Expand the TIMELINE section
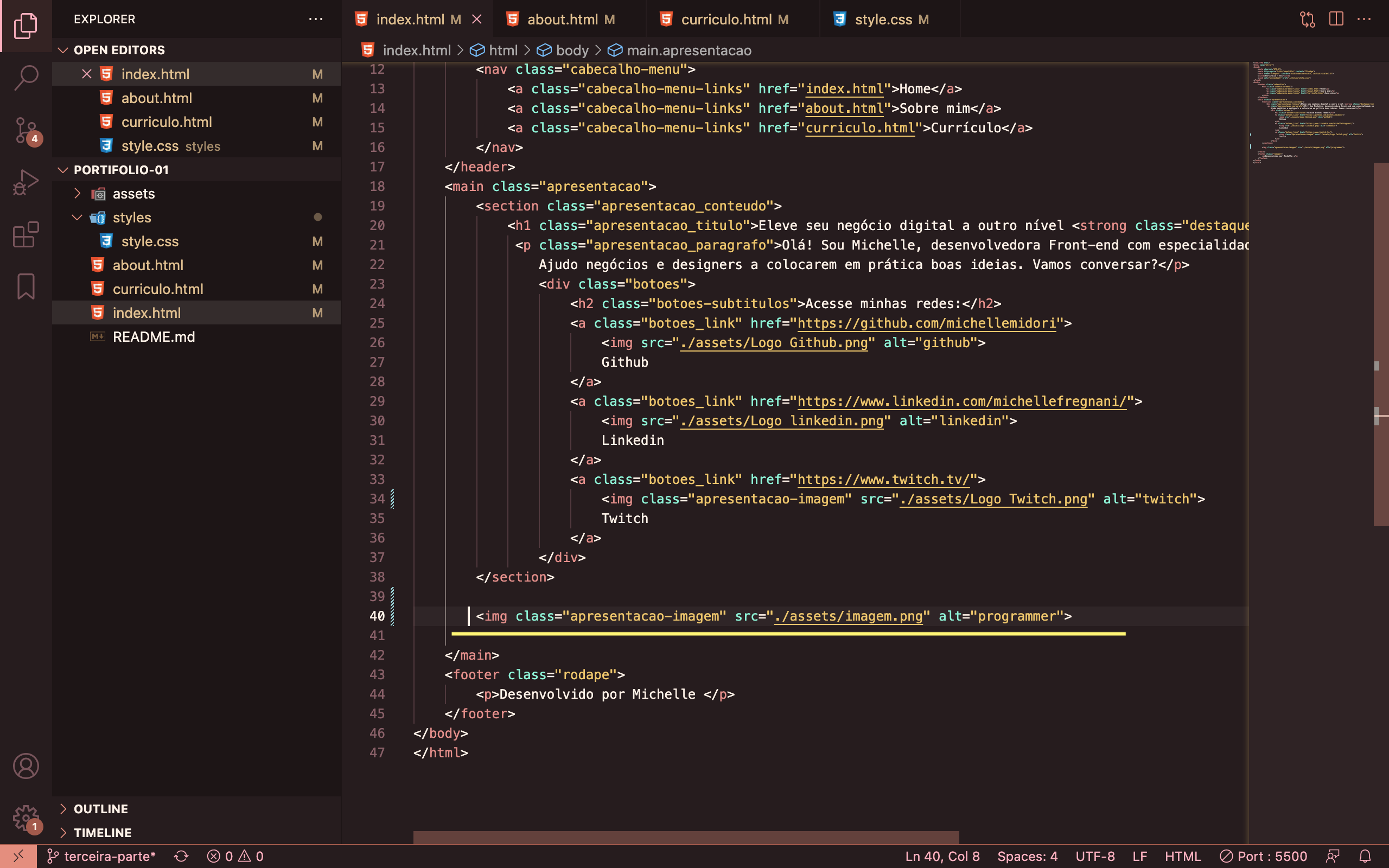Viewport: 1389px width, 868px height. point(196,832)
